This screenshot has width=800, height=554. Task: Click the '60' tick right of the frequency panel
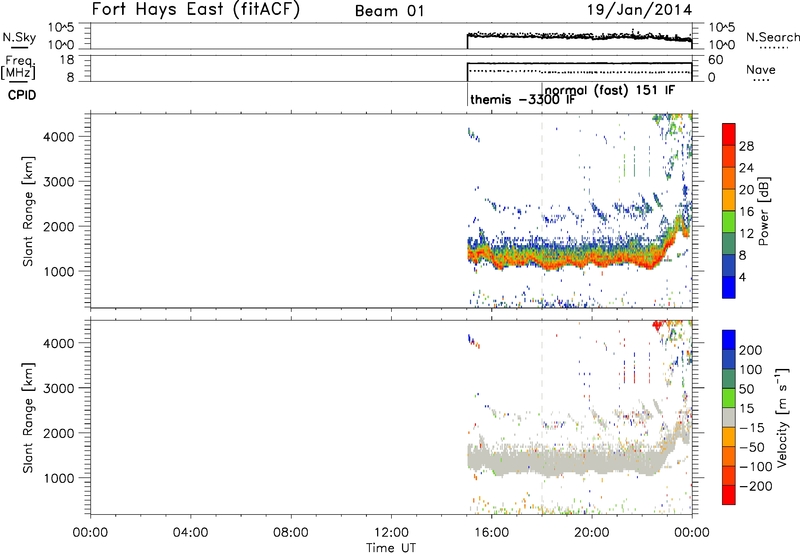(x=716, y=60)
